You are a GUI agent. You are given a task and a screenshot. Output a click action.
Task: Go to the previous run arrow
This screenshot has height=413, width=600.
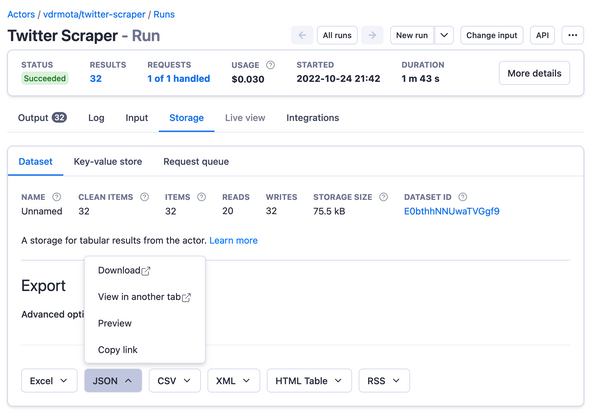pyautogui.click(x=302, y=35)
